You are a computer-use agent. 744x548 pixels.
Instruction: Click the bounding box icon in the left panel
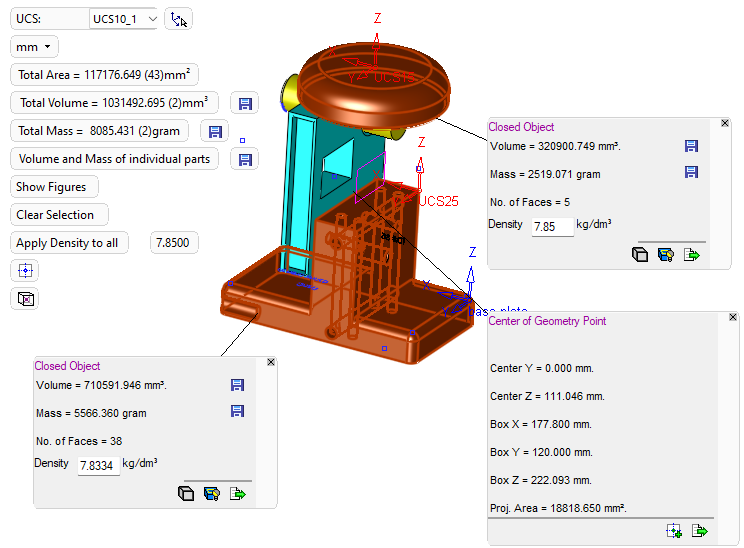click(x=25, y=299)
